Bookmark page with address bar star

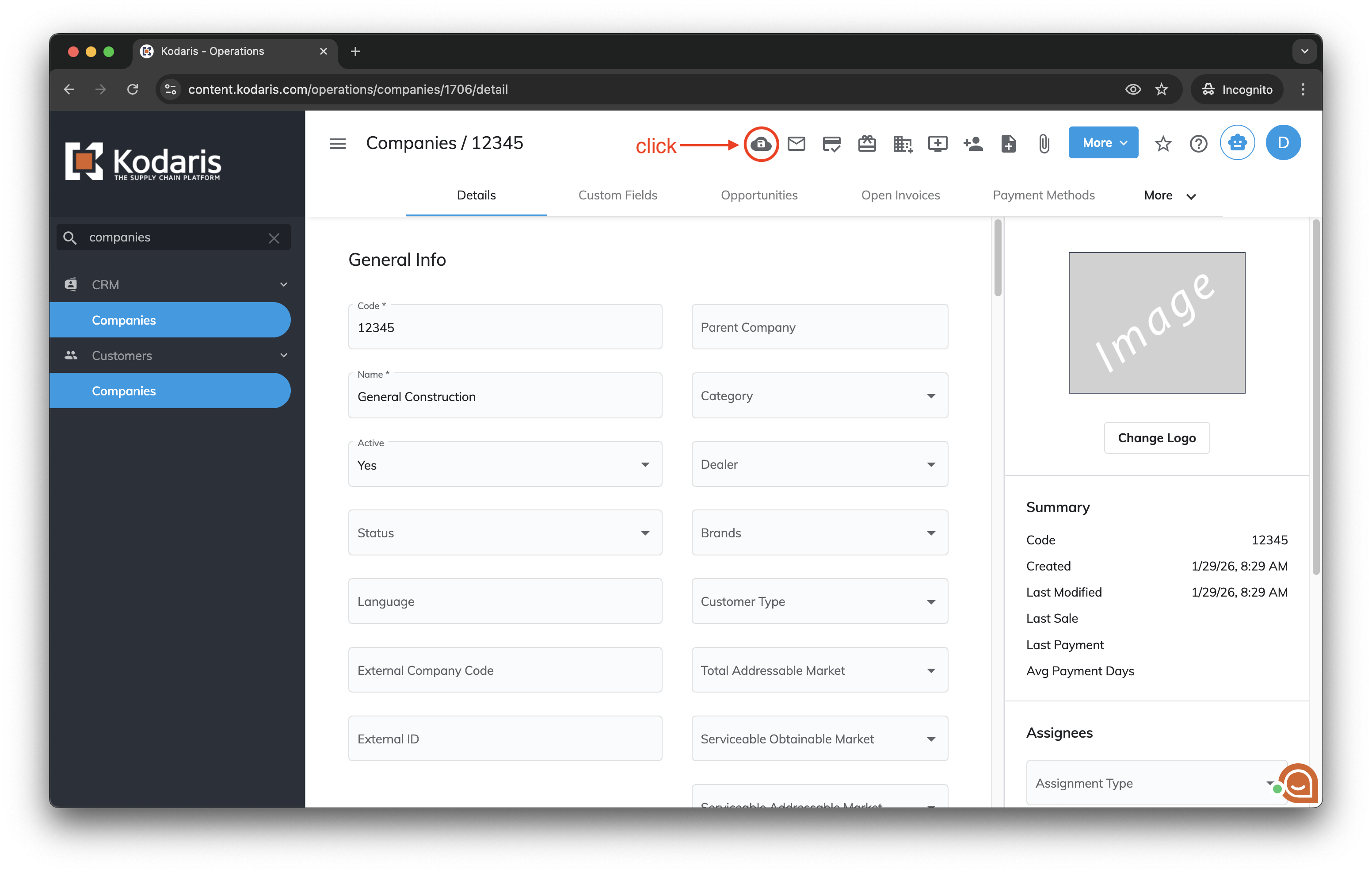click(1161, 89)
